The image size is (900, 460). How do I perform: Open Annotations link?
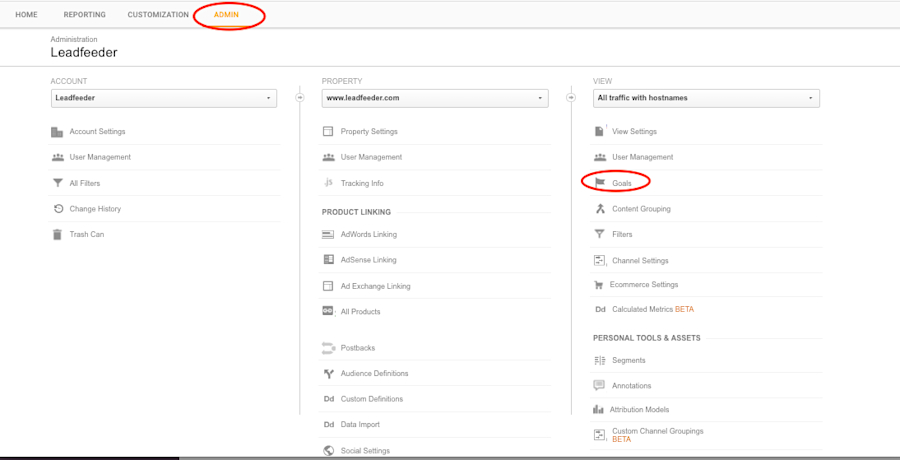click(632, 386)
